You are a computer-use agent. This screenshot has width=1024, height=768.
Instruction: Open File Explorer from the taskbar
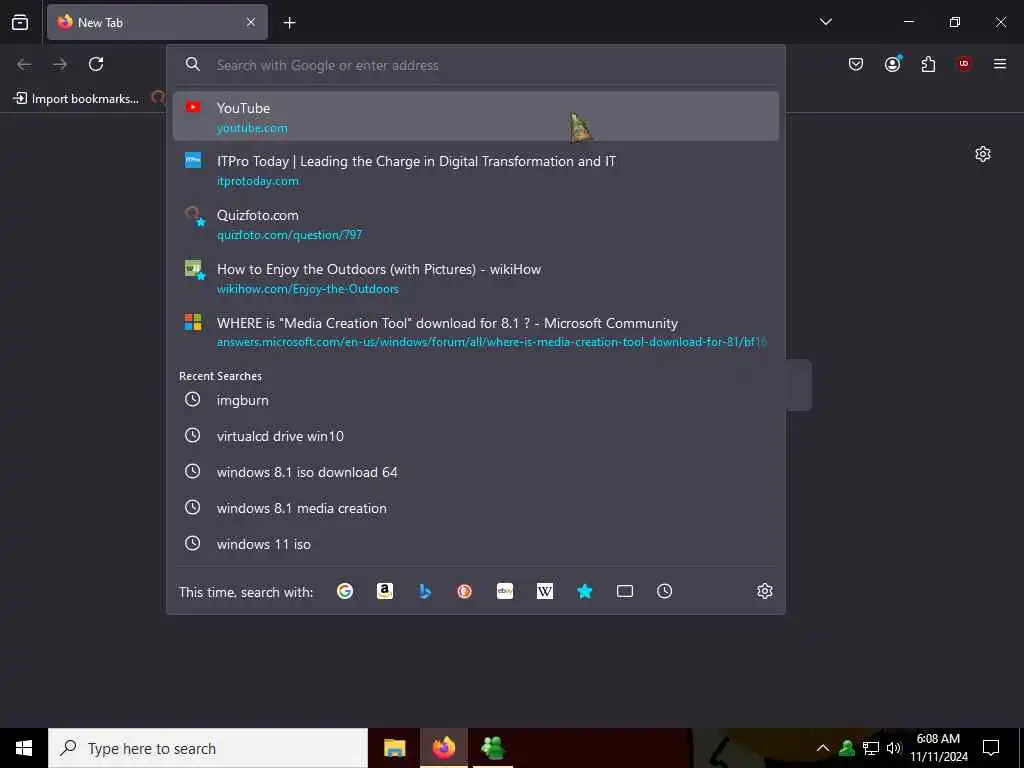[394, 748]
